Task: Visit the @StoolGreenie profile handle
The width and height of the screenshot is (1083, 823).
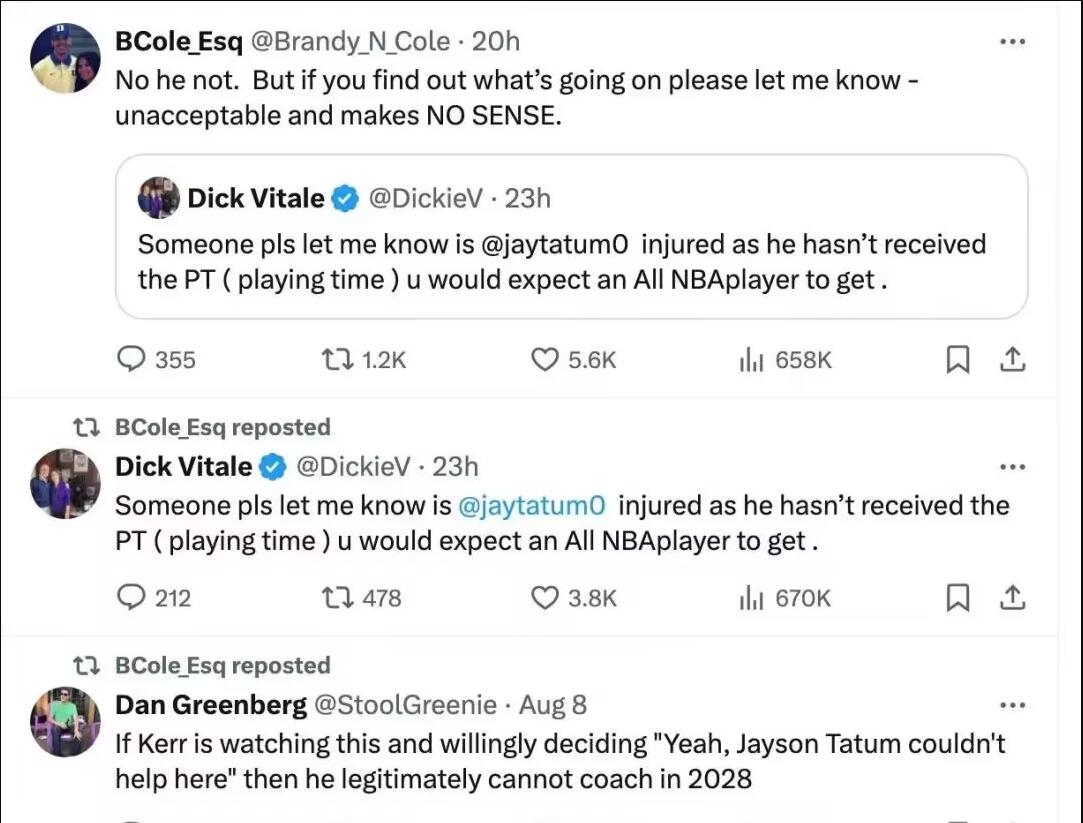Action: click(405, 705)
